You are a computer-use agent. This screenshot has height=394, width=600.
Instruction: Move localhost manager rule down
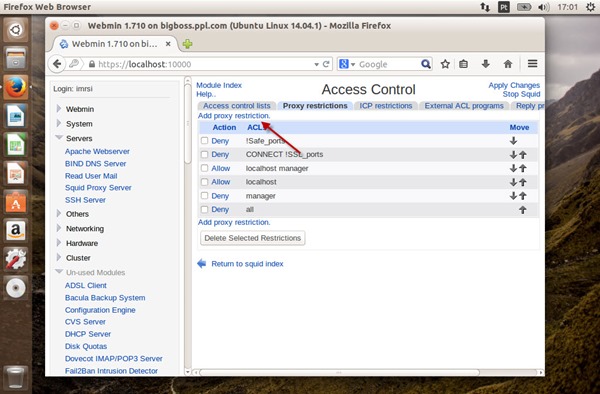514,168
